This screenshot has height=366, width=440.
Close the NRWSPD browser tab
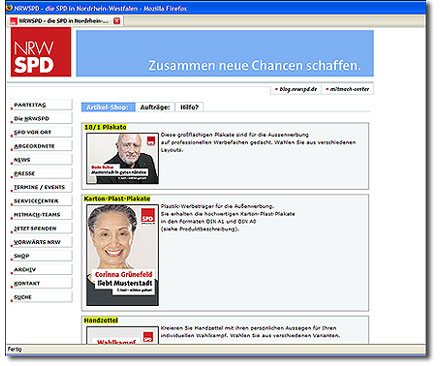(x=117, y=21)
